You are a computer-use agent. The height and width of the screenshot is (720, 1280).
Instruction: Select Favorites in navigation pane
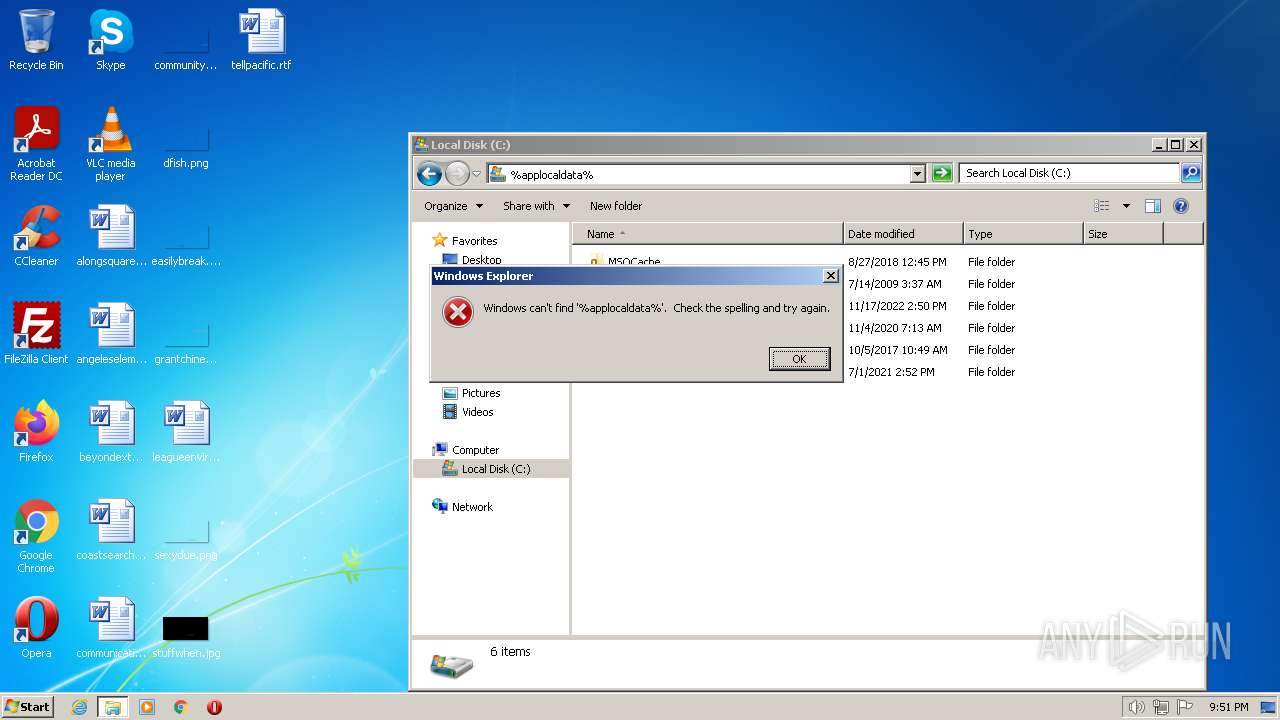click(474, 241)
